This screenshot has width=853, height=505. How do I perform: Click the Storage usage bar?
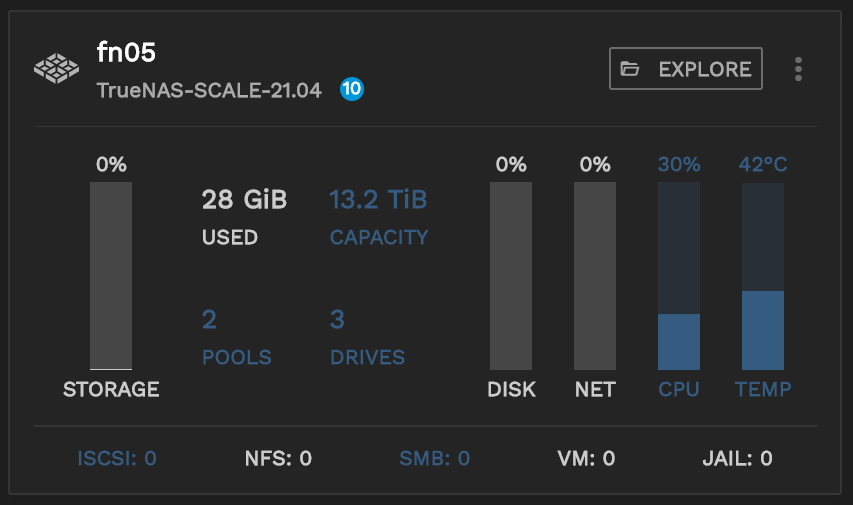point(111,276)
